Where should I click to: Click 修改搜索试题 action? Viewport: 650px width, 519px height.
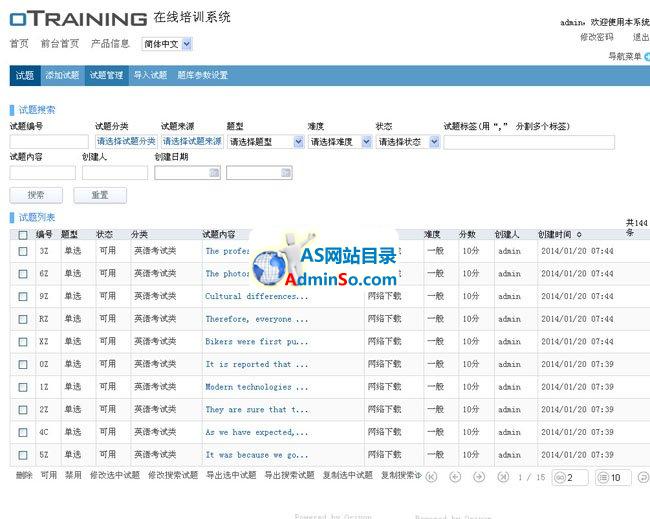point(173,475)
